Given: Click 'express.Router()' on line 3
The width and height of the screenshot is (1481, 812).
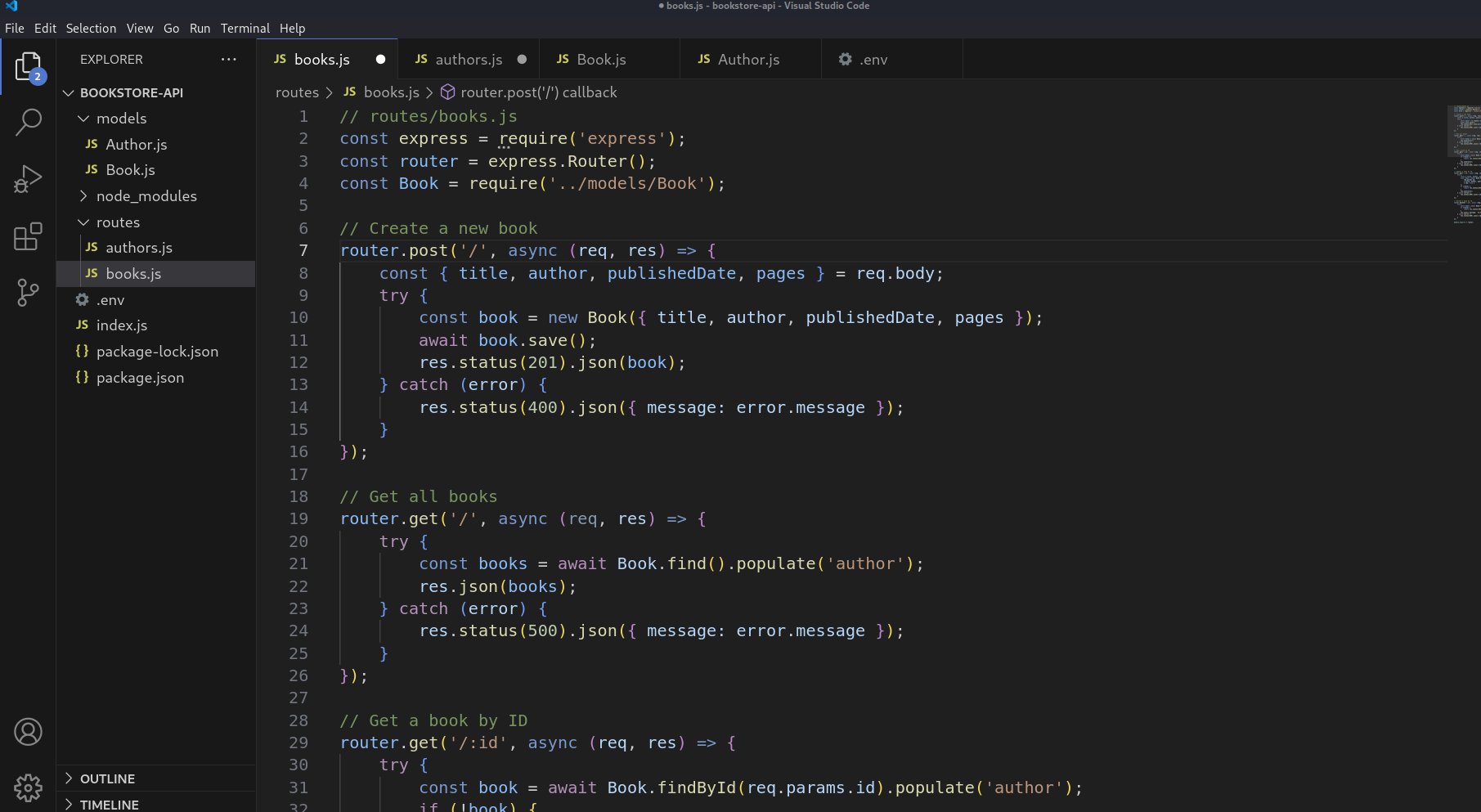Looking at the screenshot, I should click(x=567, y=161).
